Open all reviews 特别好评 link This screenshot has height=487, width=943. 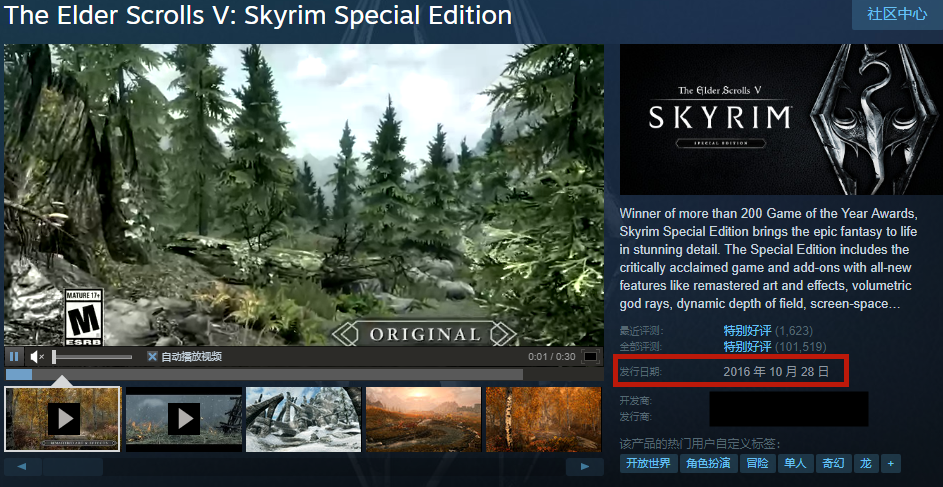[x=747, y=347]
